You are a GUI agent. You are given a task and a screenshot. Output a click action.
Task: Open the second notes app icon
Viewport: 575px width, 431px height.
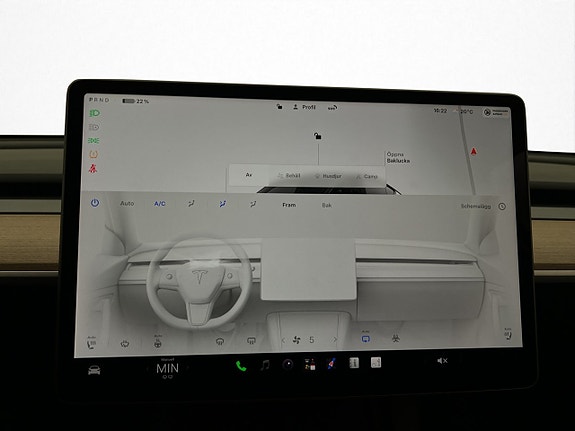pyautogui.click(x=376, y=362)
